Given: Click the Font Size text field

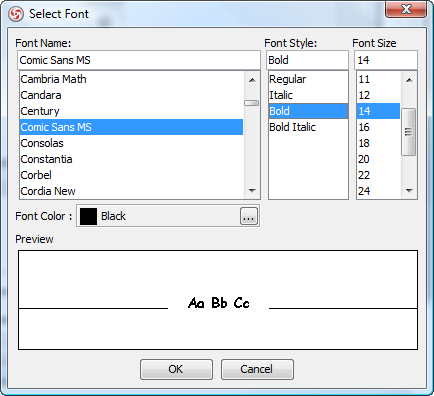Looking at the screenshot, I should 386,60.
